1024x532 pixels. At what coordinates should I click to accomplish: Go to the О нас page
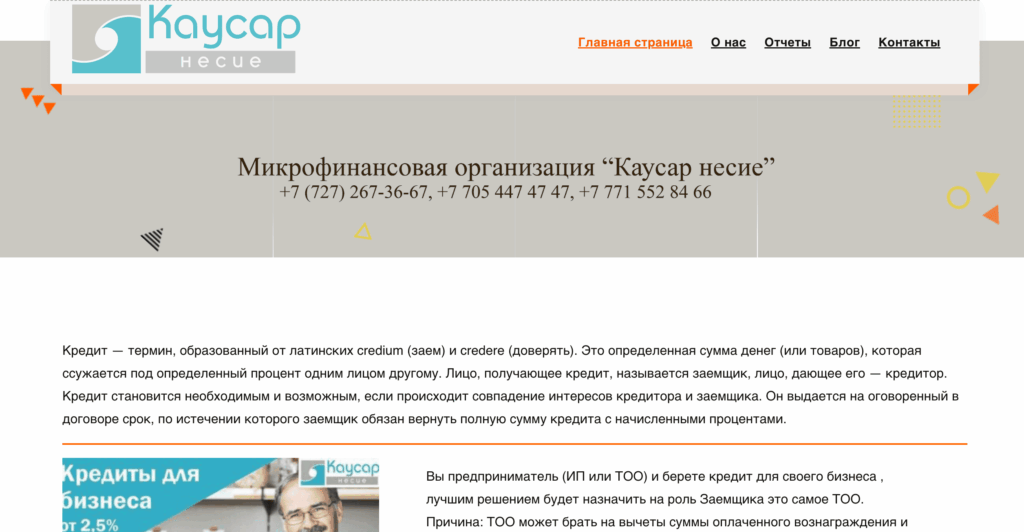(x=728, y=42)
